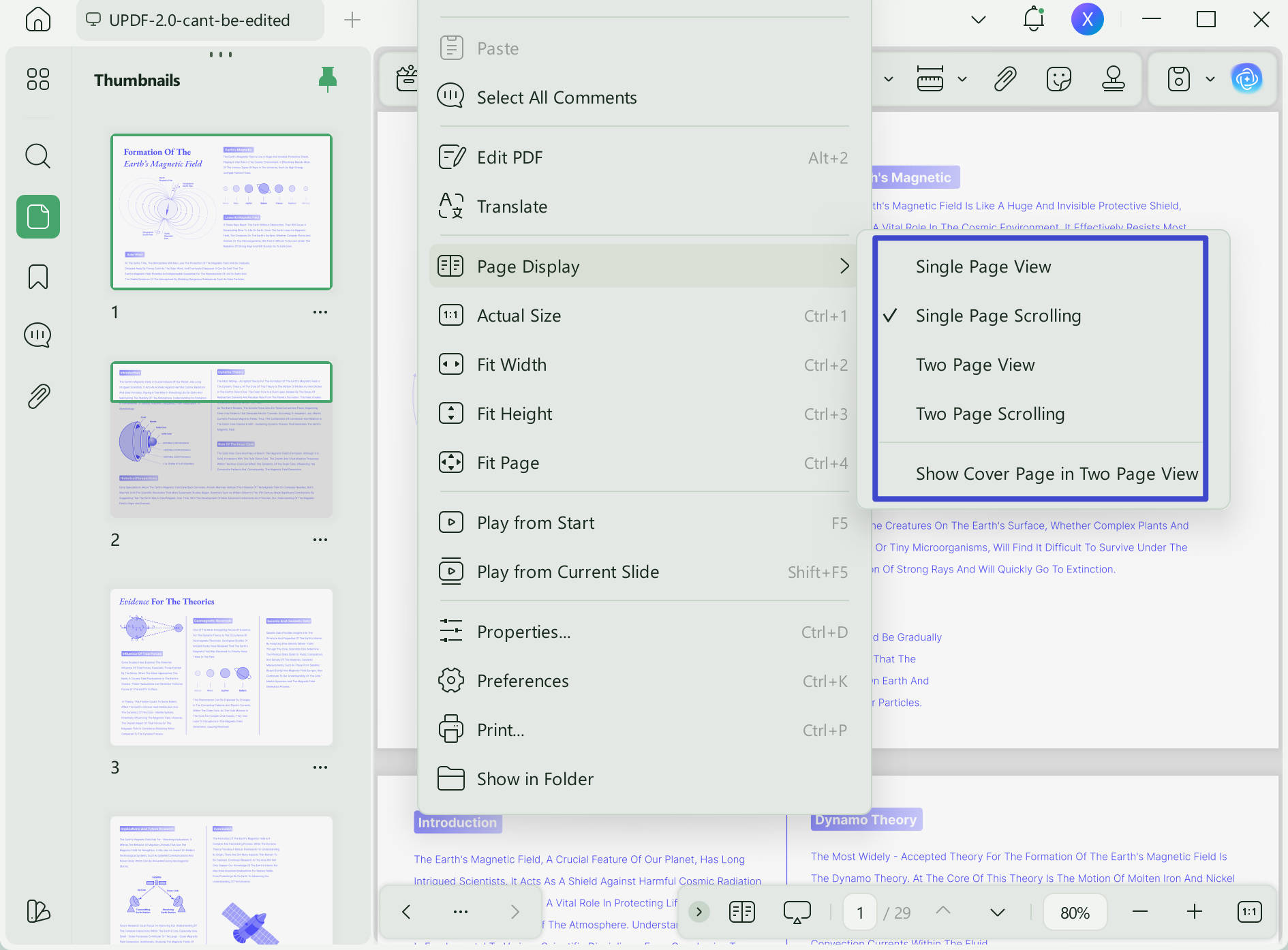This screenshot has width=1288, height=950.
Task: Open the layers icon at sidebar bottom
Action: [38, 911]
